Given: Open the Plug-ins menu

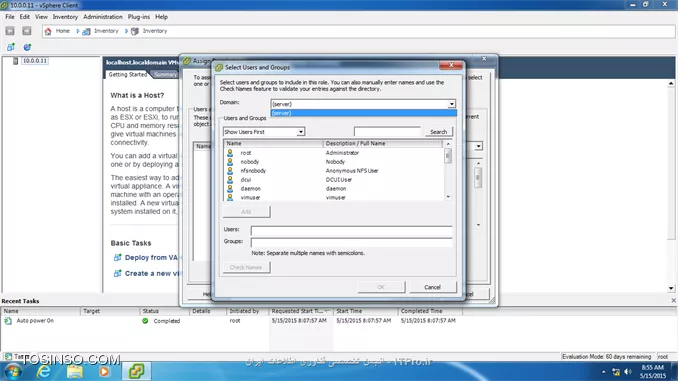Looking at the screenshot, I should (x=138, y=17).
